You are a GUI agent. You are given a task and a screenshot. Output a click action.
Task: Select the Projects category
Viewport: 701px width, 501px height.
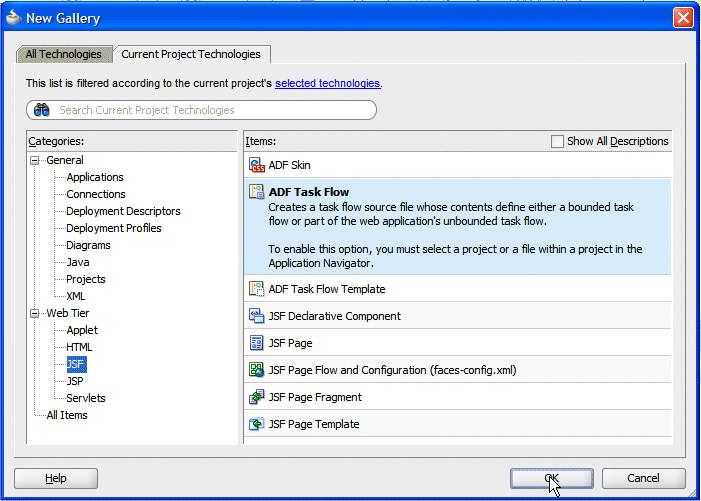coord(86,279)
